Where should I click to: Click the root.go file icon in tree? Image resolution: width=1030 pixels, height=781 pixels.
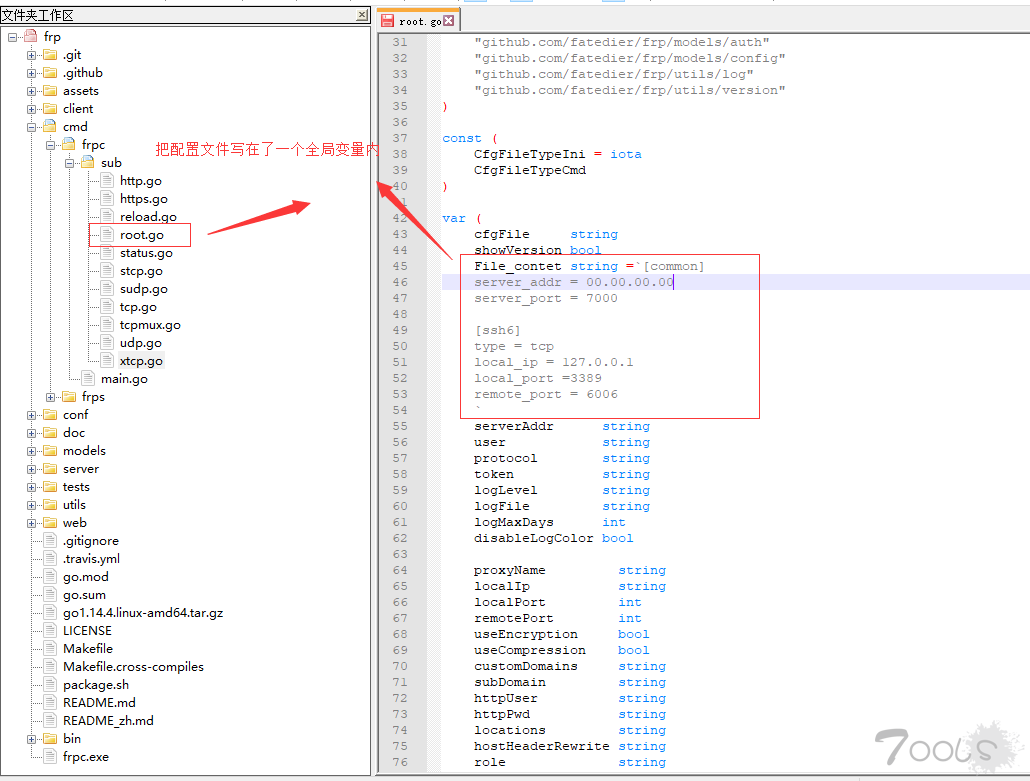click(107, 234)
